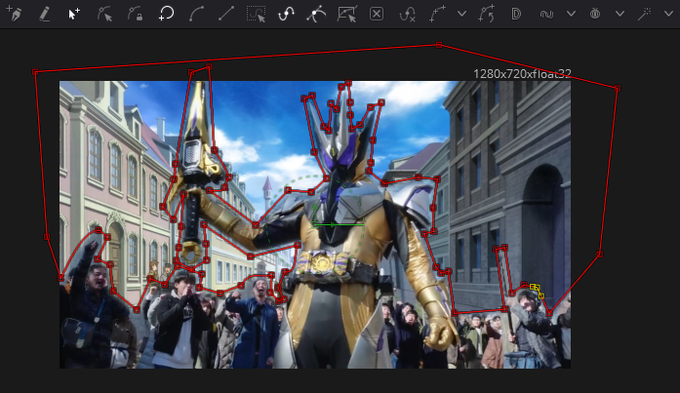Click the add-points path icon
This screenshot has width=680, height=393.
(437, 14)
